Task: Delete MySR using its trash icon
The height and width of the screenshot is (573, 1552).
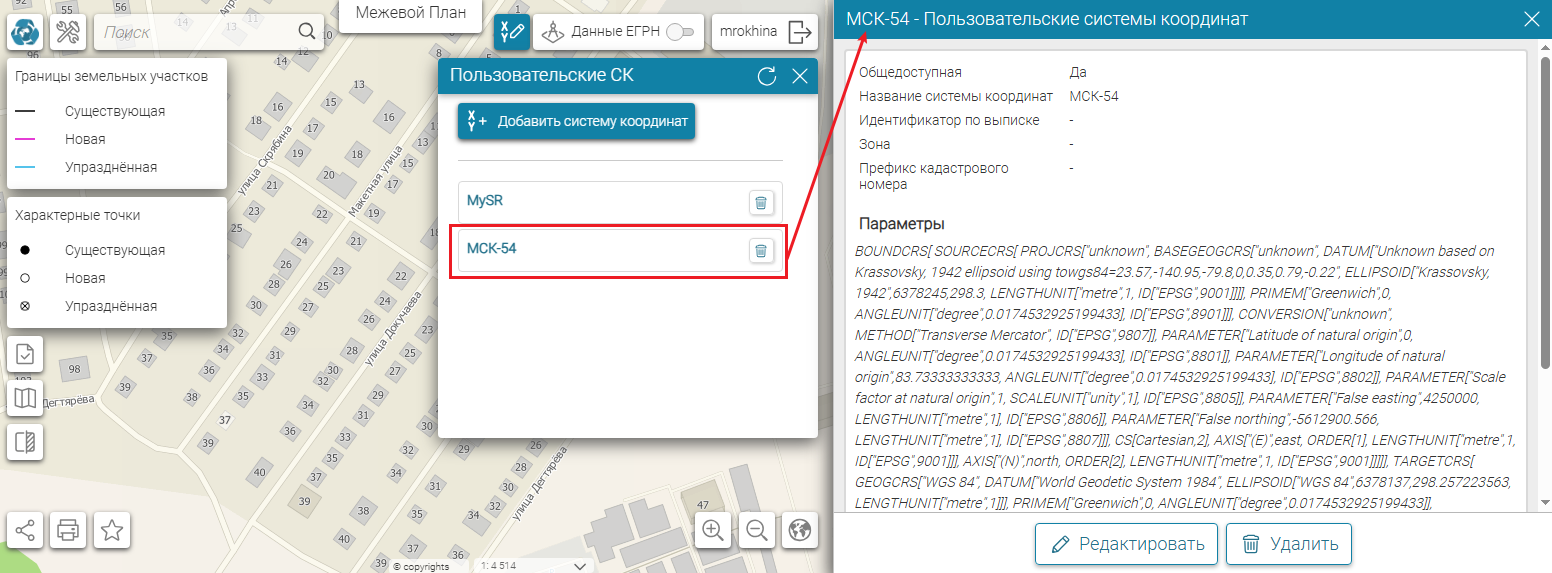Action: point(761,202)
